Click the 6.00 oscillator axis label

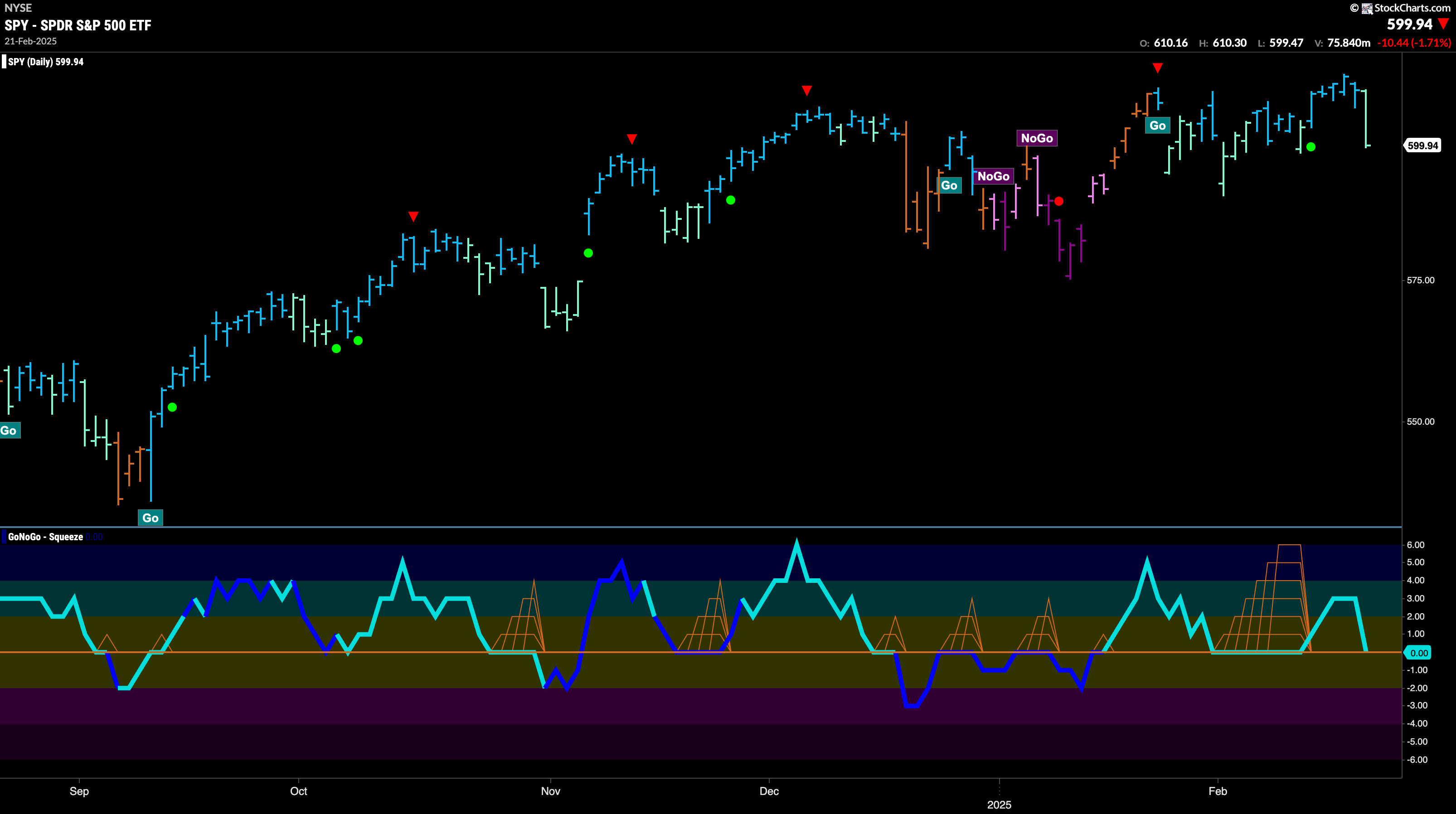[x=1416, y=545]
